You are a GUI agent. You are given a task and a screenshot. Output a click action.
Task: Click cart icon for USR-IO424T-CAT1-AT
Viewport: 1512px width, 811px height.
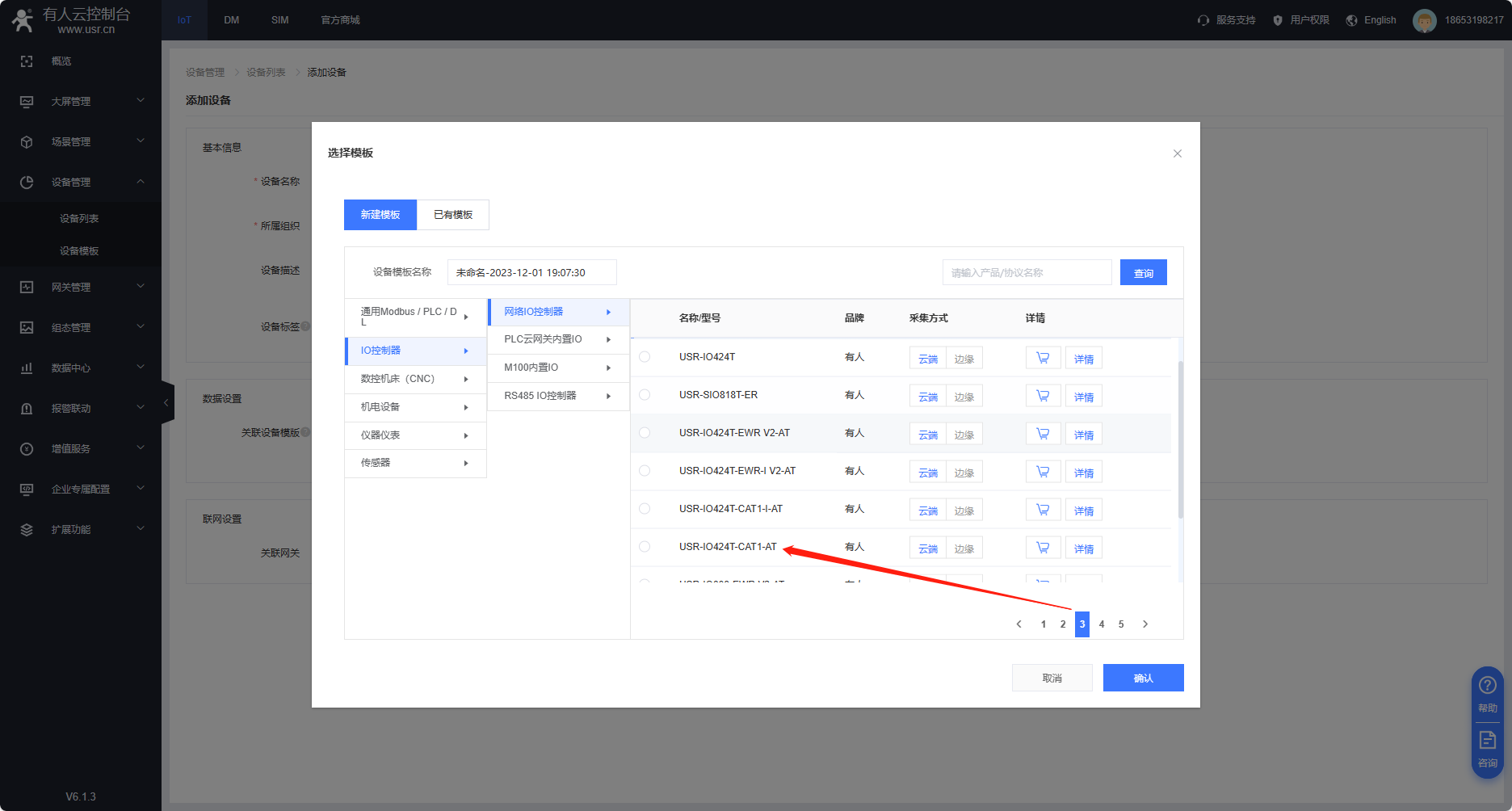click(1043, 548)
